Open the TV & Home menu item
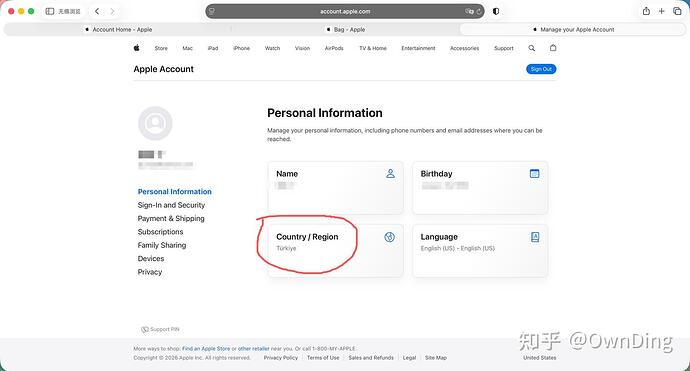690x371 pixels. click(x=373, y=48)
